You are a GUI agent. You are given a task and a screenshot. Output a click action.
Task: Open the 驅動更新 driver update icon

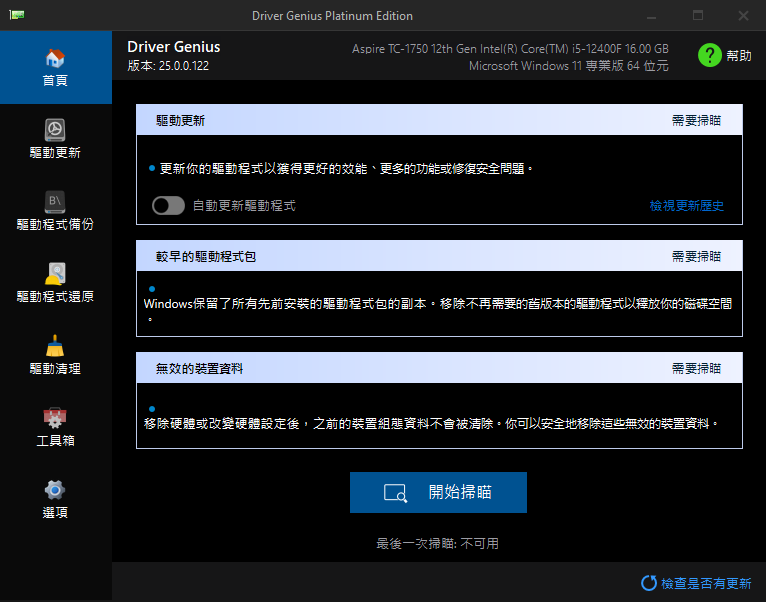(55, 130)
